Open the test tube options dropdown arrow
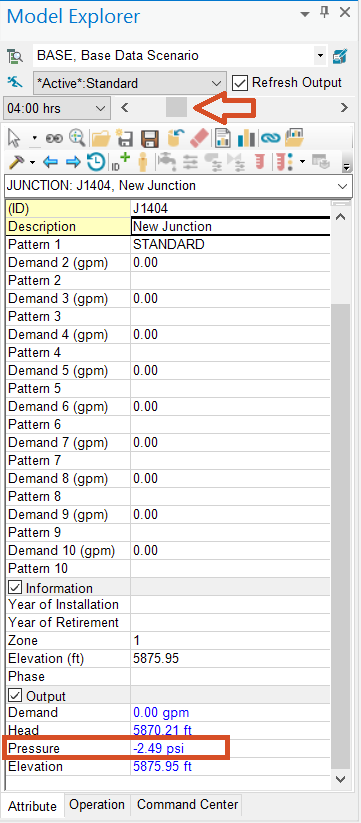The image size is (361, 823). (302, 162)
